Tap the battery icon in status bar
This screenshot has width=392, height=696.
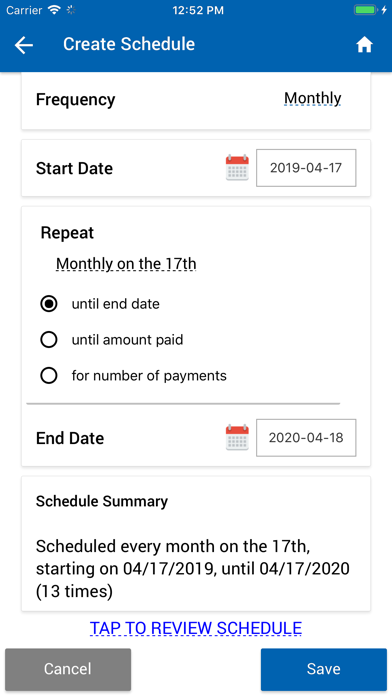365,10
